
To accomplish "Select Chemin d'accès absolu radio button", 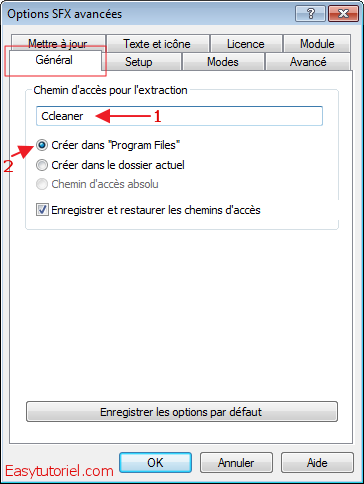I will pos(97,184).
